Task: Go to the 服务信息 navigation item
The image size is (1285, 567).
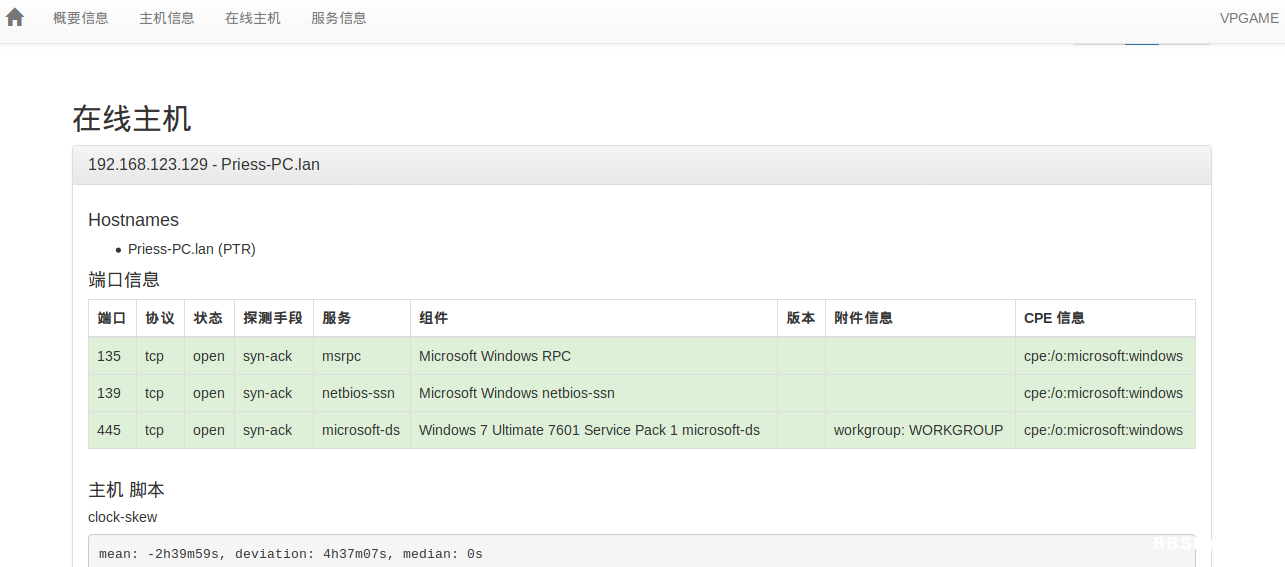Action: pos(339,18)
